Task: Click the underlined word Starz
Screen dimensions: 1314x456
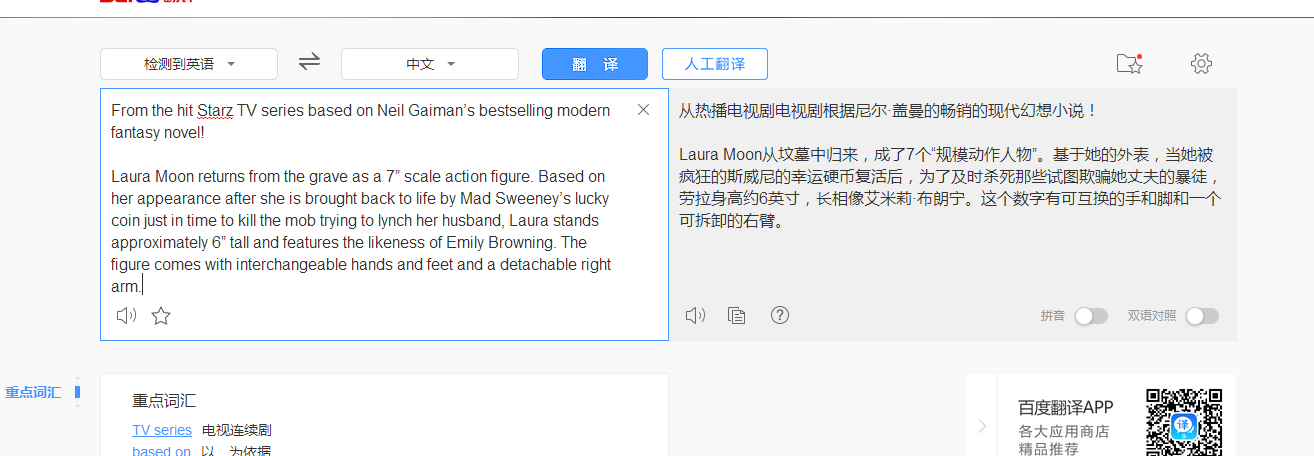Action: click(x=215, y=110)
